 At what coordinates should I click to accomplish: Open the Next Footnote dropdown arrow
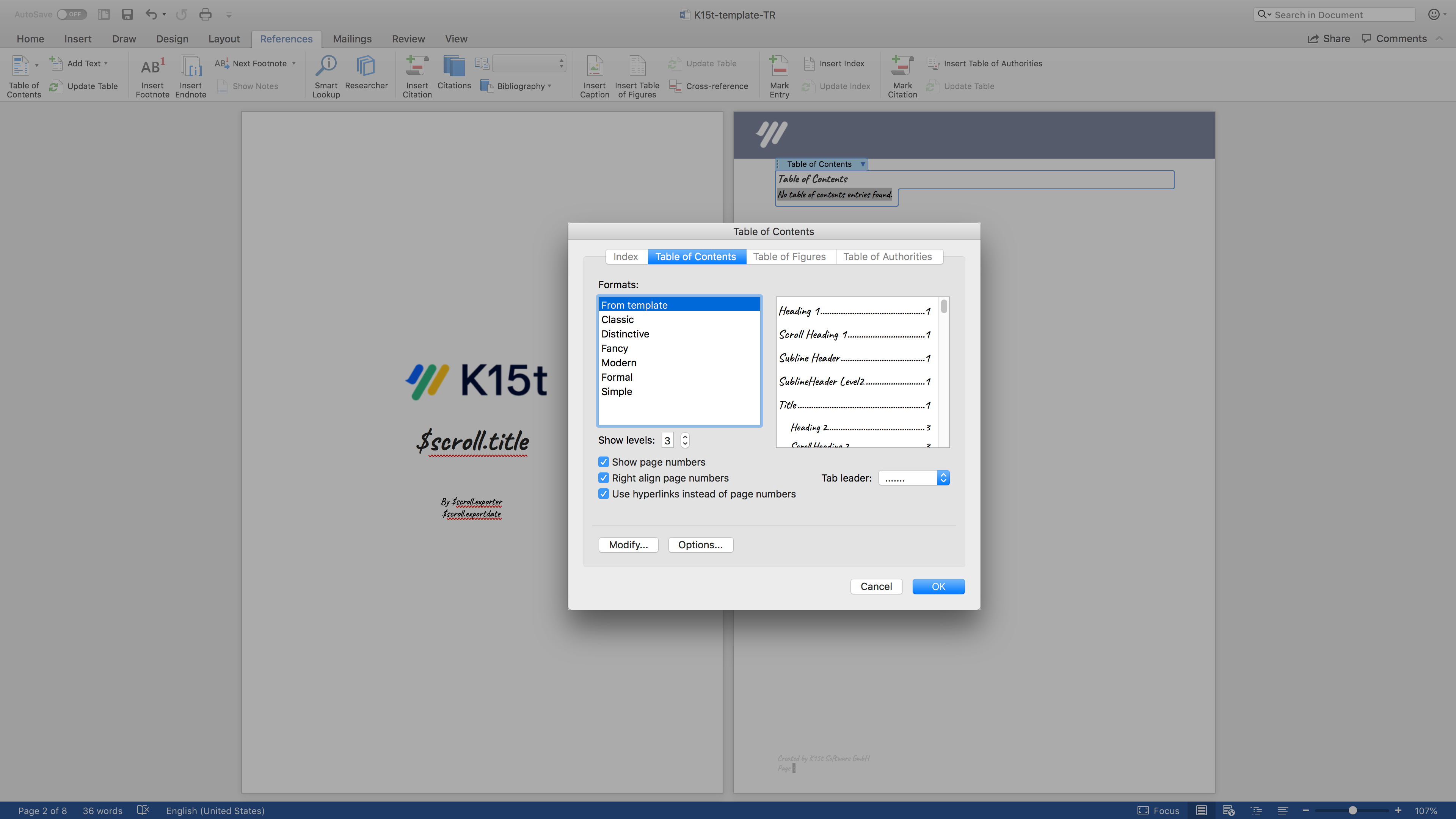294,63
